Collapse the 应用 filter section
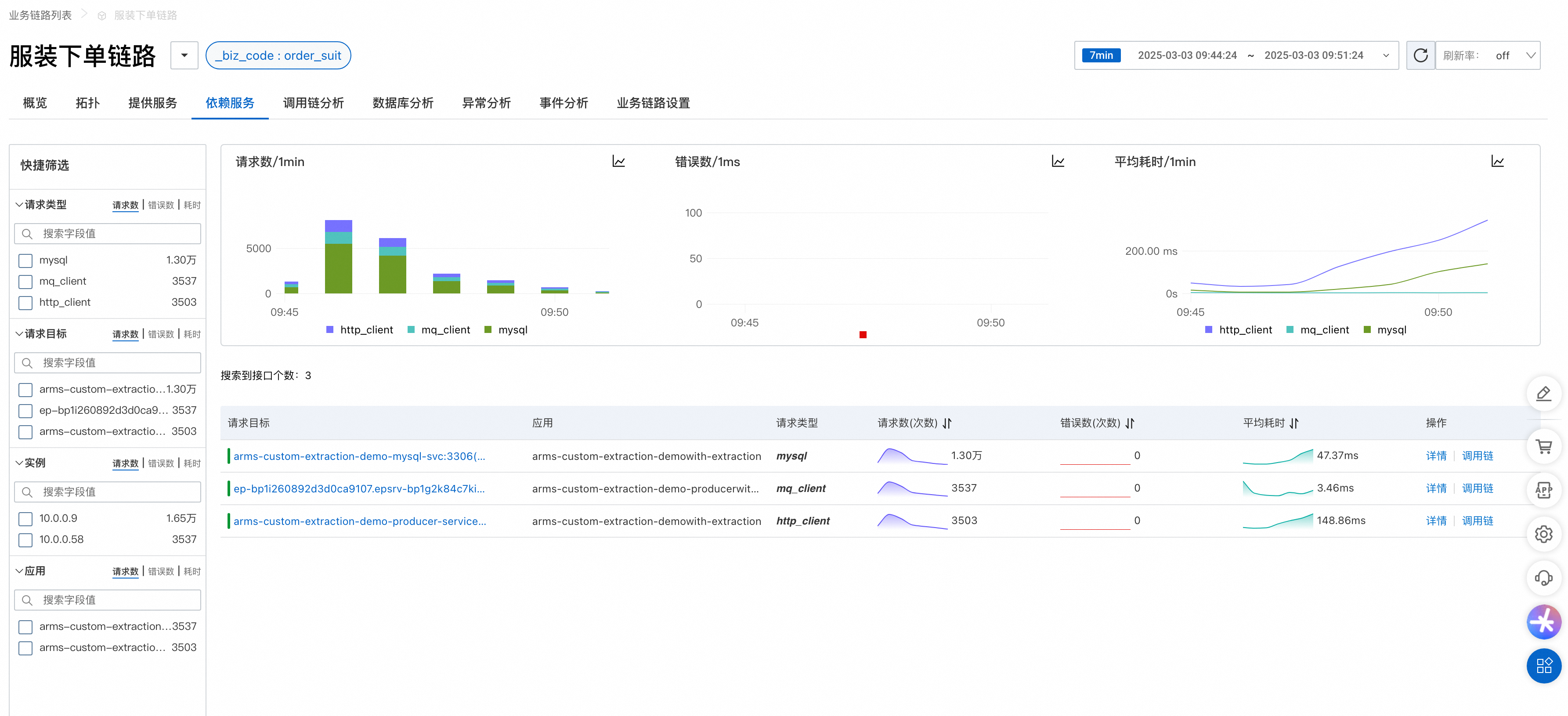 [x=19, y=571]
